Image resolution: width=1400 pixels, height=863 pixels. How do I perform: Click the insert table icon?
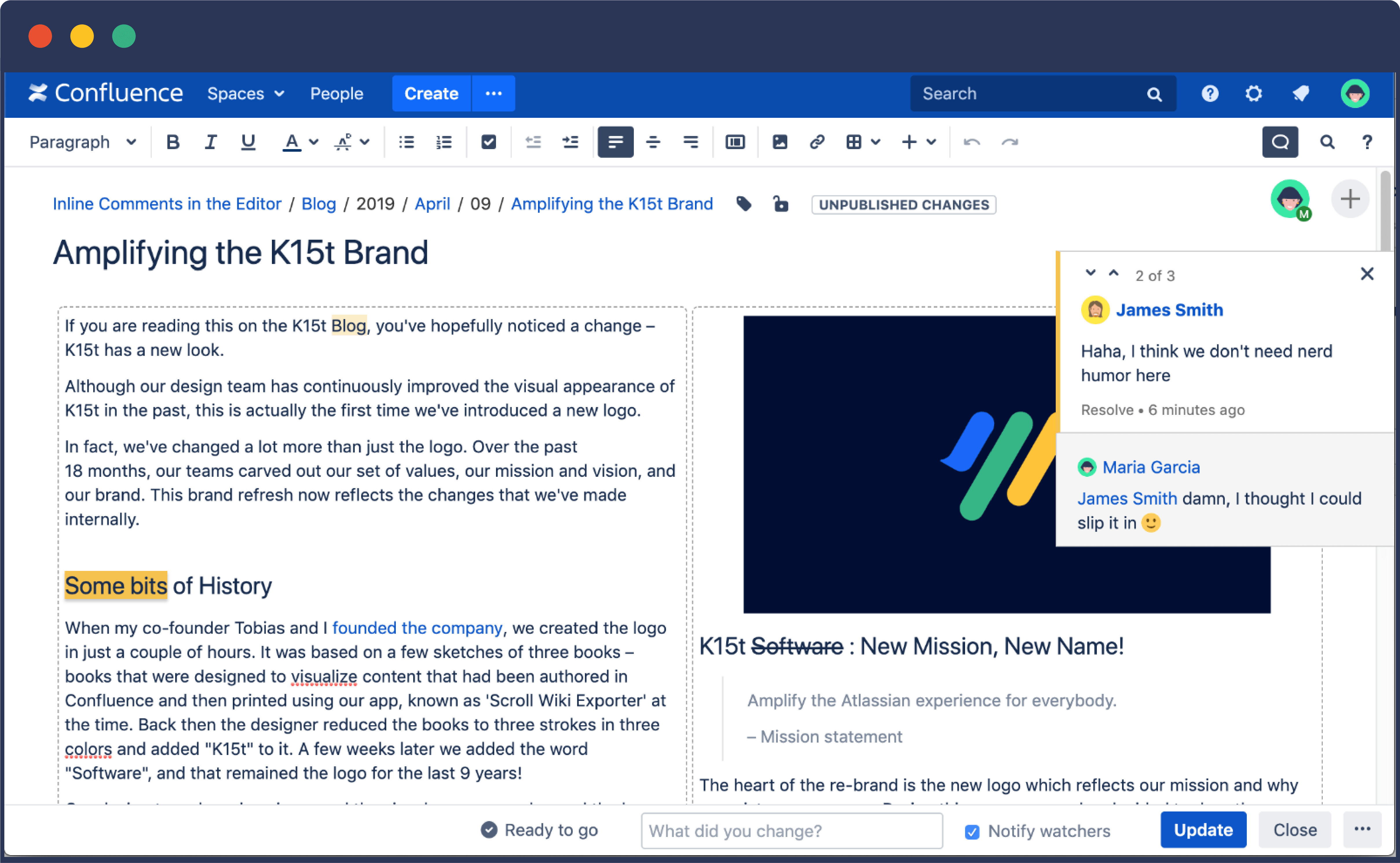pyautogui.click(x=855, y=141)
